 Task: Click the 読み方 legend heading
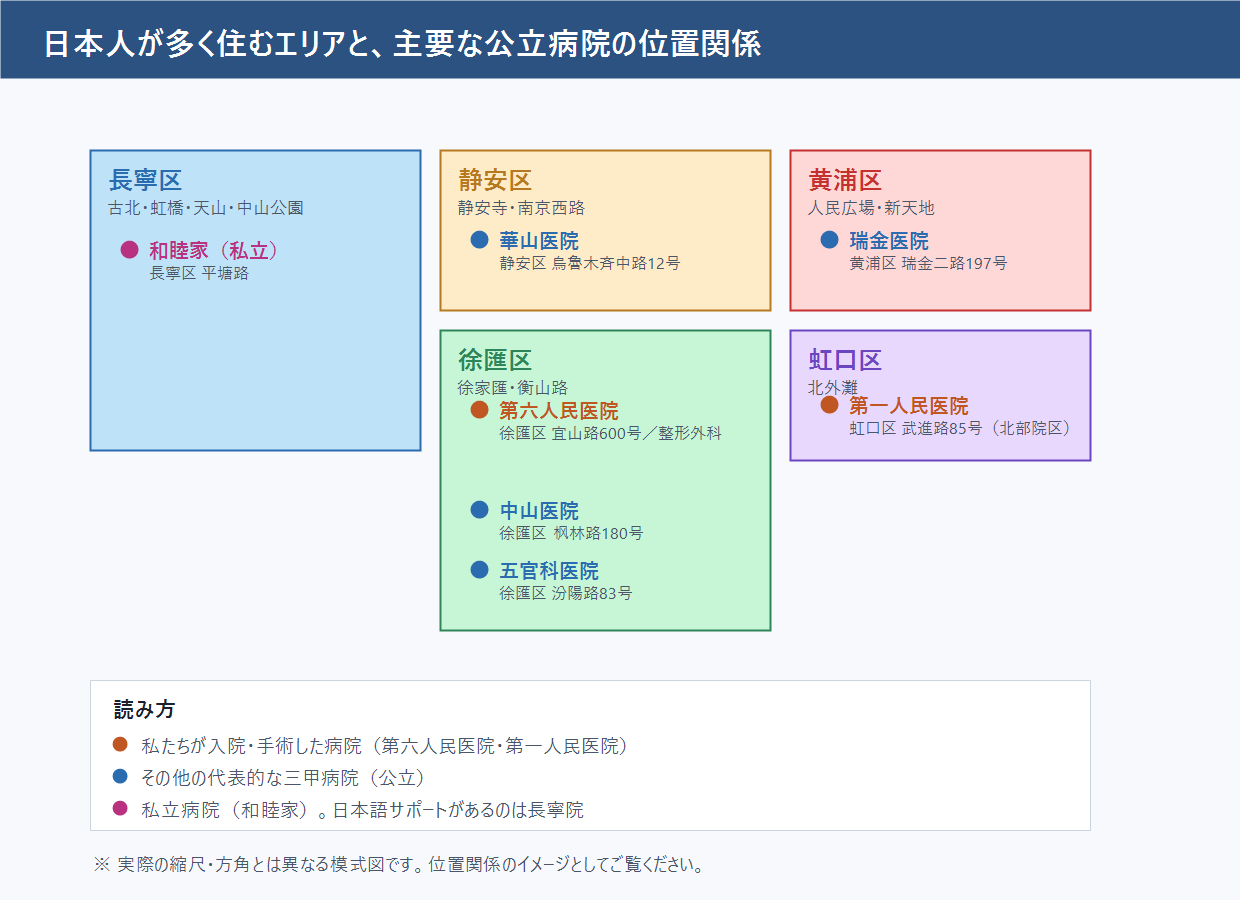[x=144, y=710]
